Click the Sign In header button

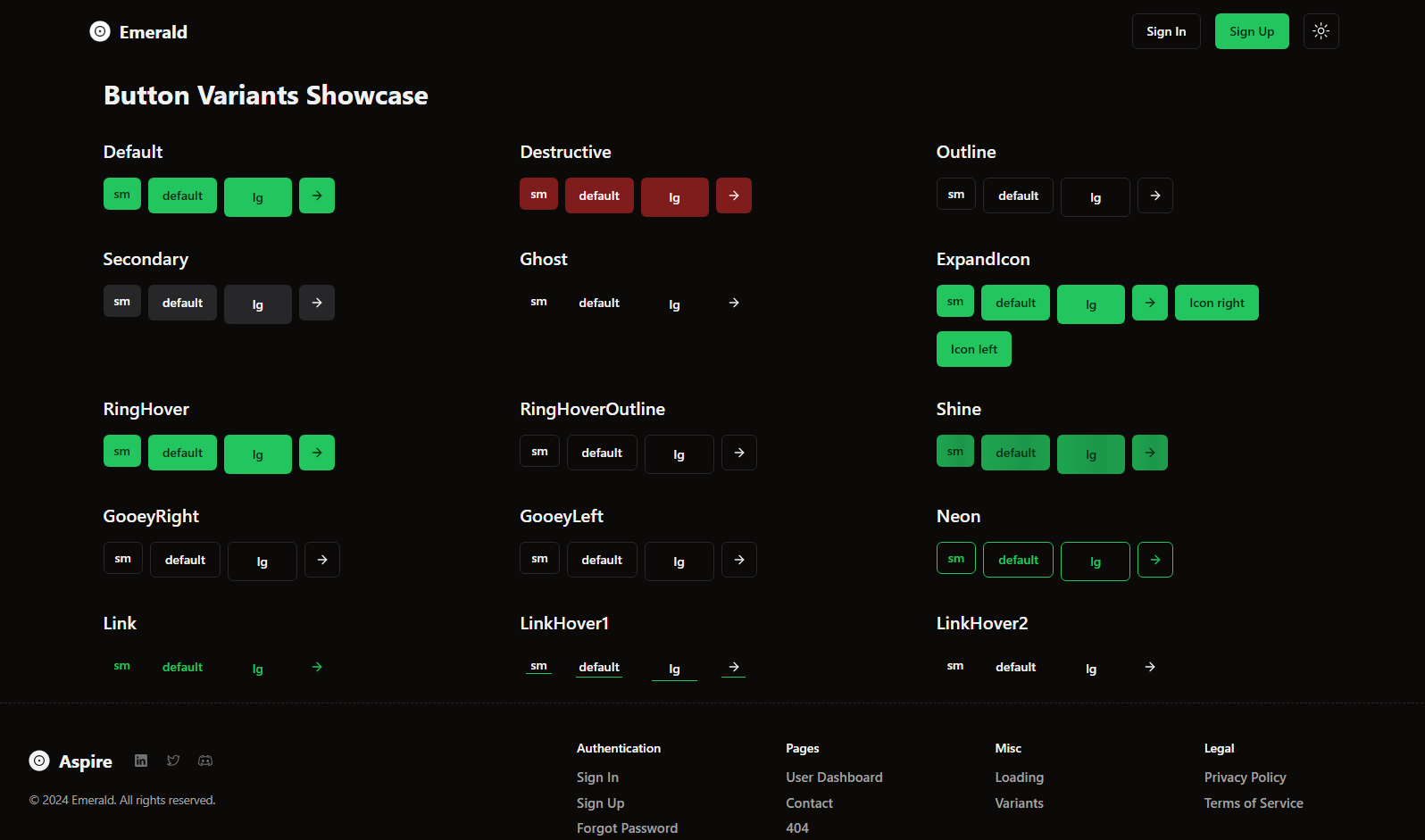pyautogui.click(x=1166, y=31)
